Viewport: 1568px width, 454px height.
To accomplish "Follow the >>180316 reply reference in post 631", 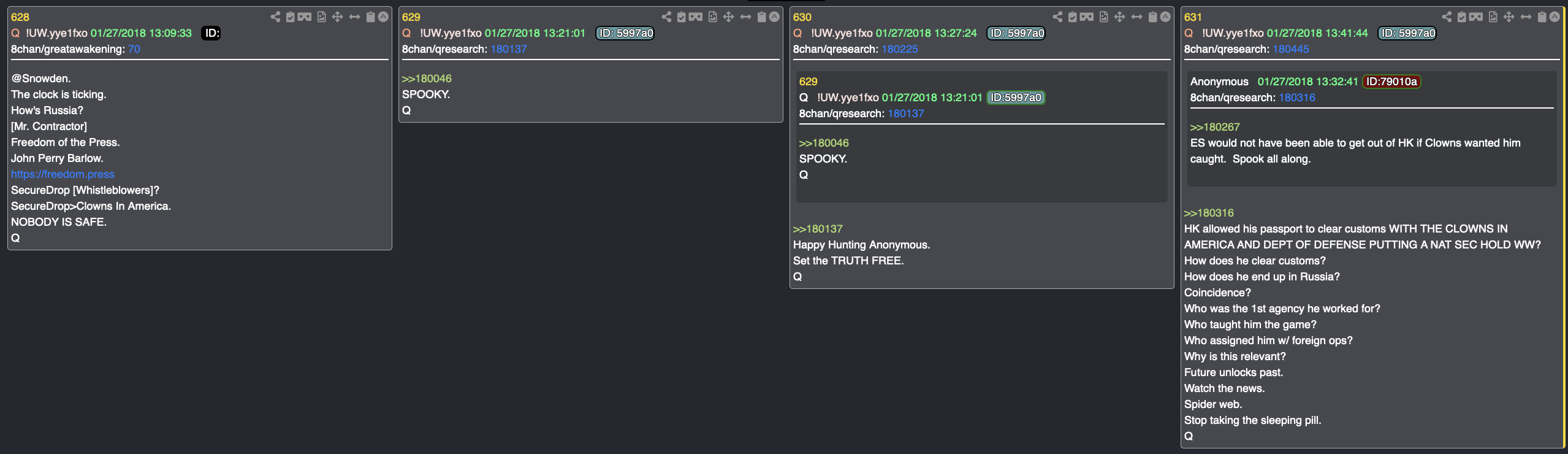I will tap(1209, 213).
